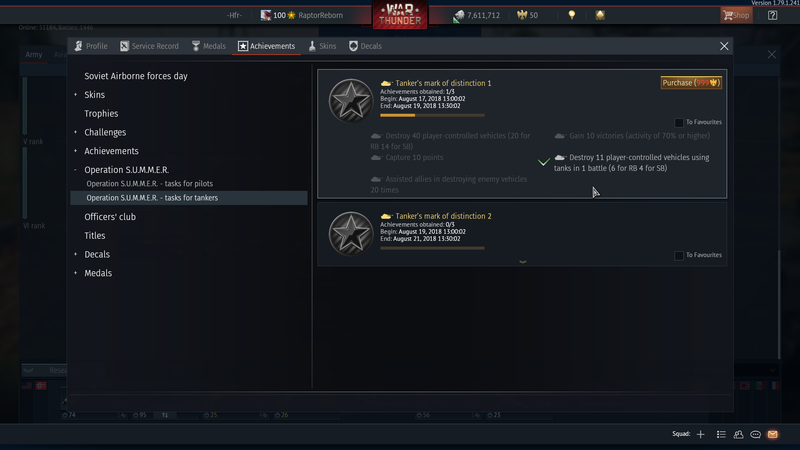Open the chat bubble icon
The image size is (800, 450).
pyautogui.click(x=756, y=434)
